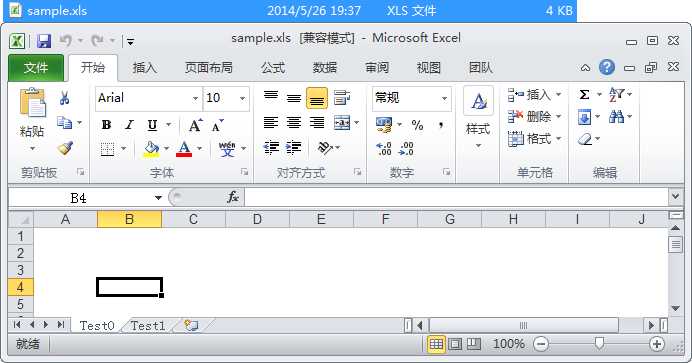Click the Sort and Filter icon
Image resolution: width=692 pixels, height=363 pixels.
coord(617,94)
